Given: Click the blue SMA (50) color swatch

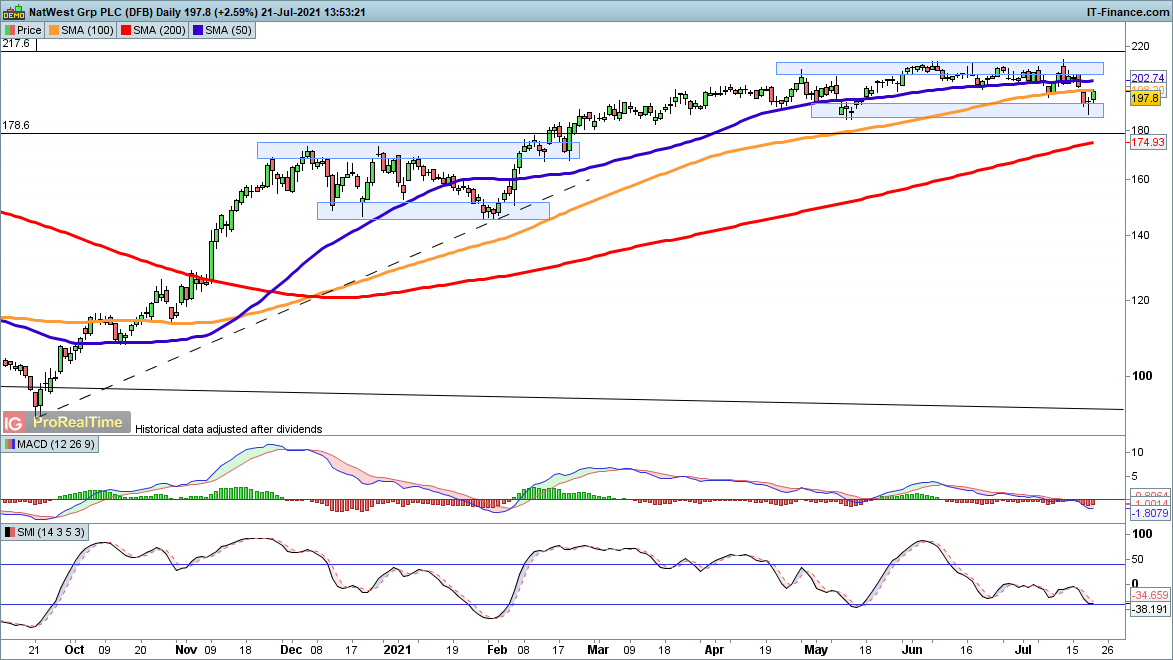Looking at the screenshot, I should [x=198, y=30].
